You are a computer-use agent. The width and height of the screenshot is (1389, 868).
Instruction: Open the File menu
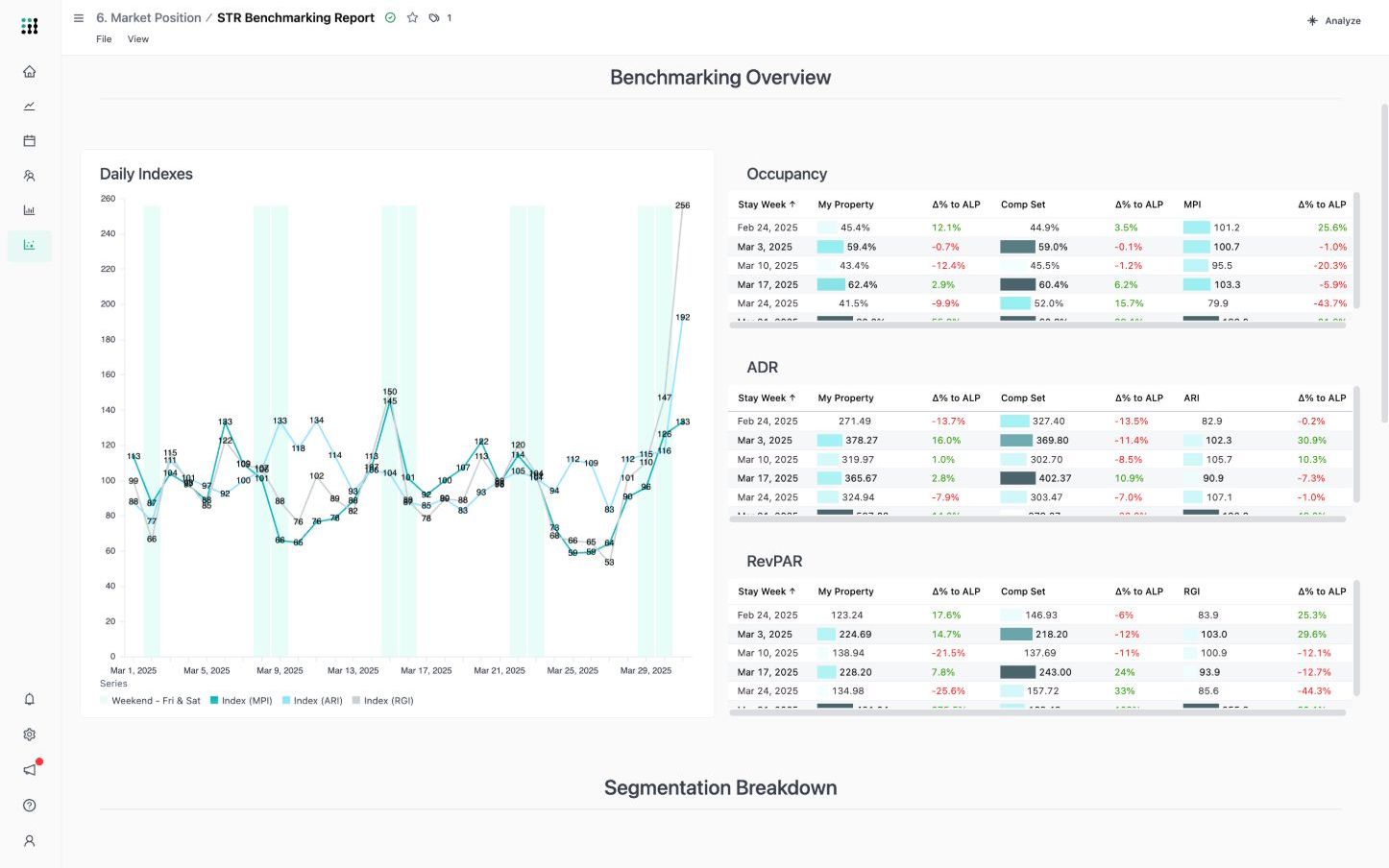pos(104,39)
